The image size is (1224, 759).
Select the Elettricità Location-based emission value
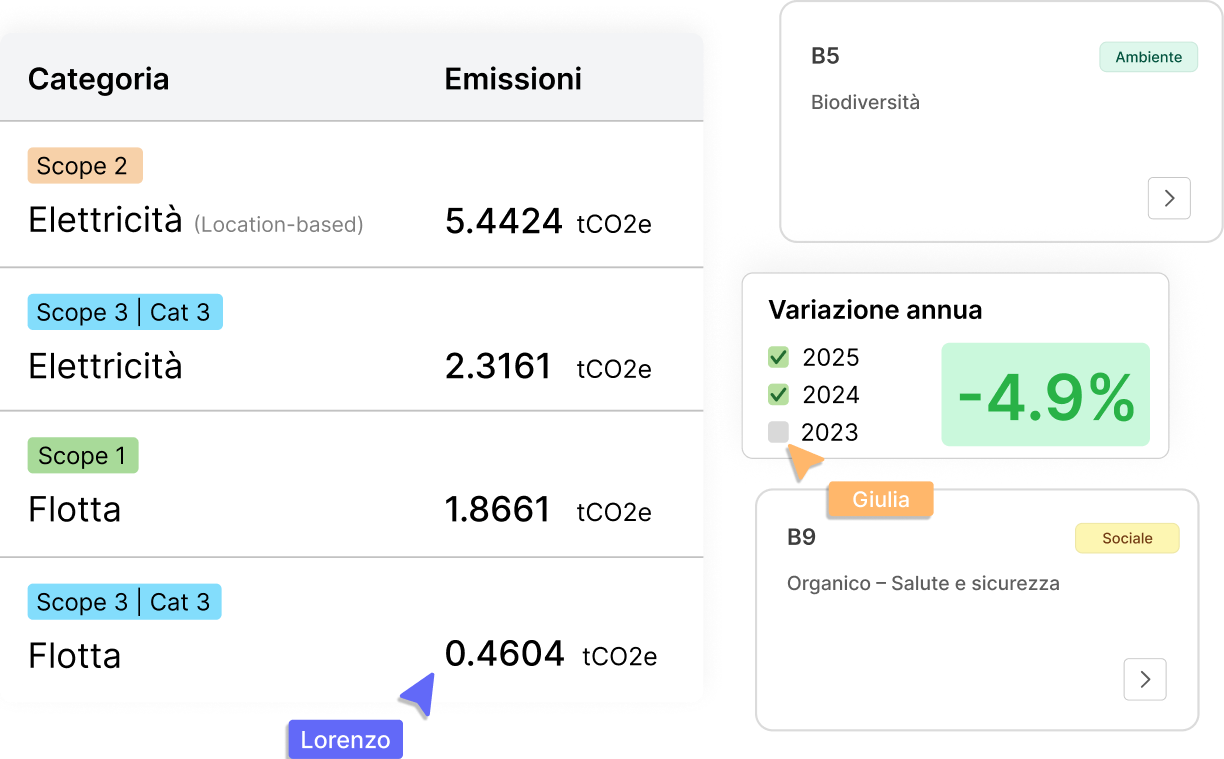pyautogui.click(x=504, y=221)
